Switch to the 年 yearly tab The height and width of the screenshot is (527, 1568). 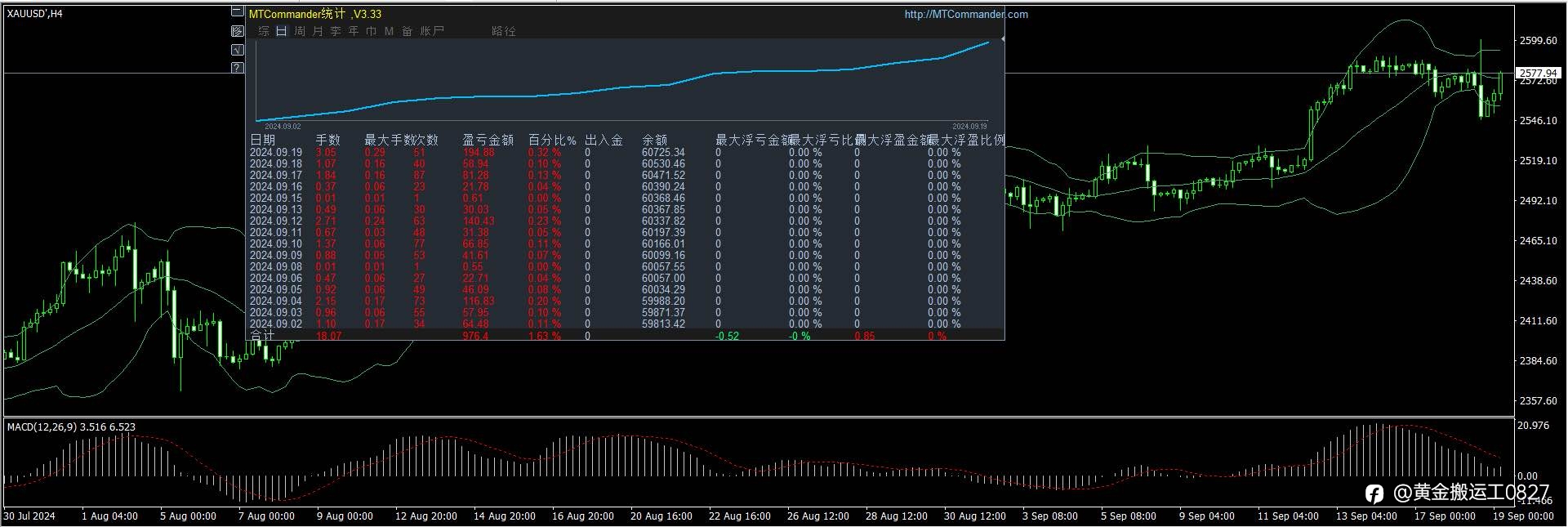[x=354, y=31]
